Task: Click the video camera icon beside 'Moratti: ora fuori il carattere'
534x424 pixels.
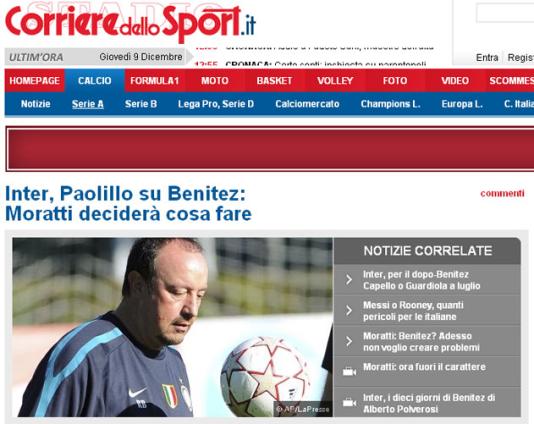Action: tap(349, 371)
